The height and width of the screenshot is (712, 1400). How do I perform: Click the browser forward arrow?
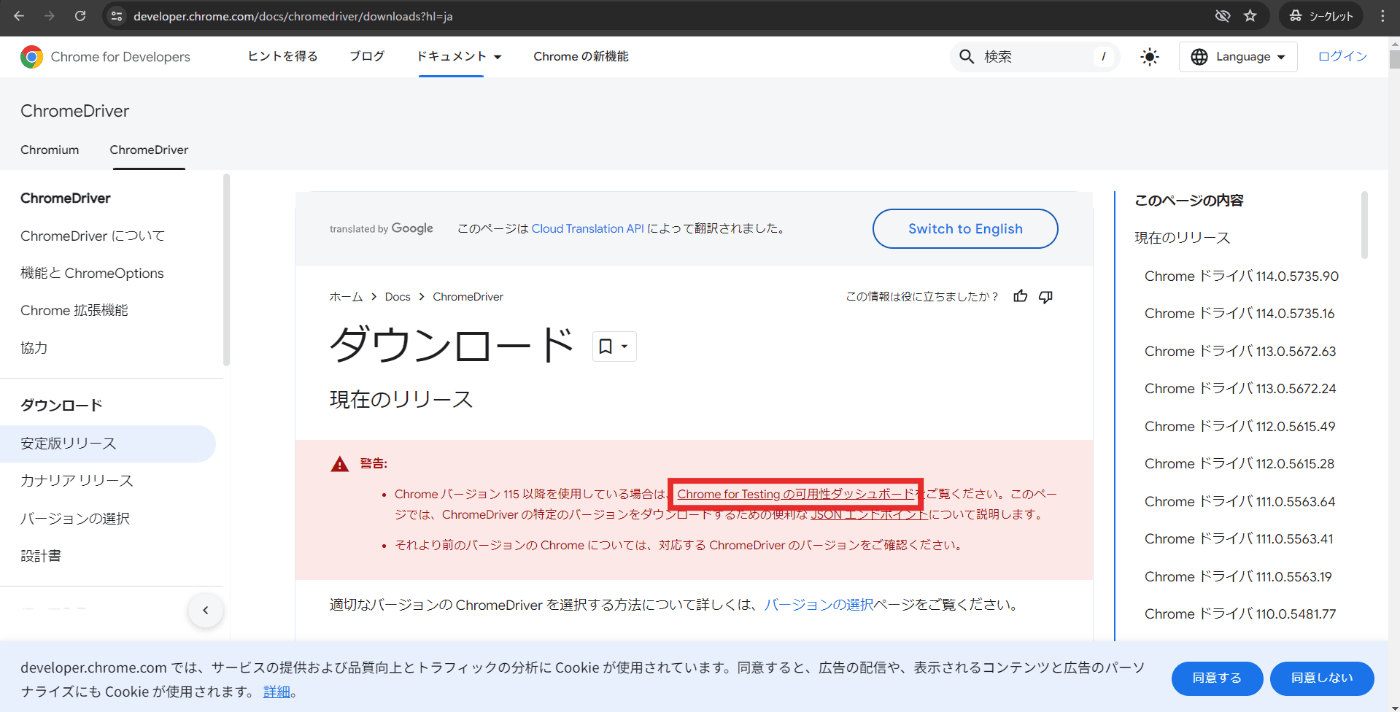tap(49, 16)
